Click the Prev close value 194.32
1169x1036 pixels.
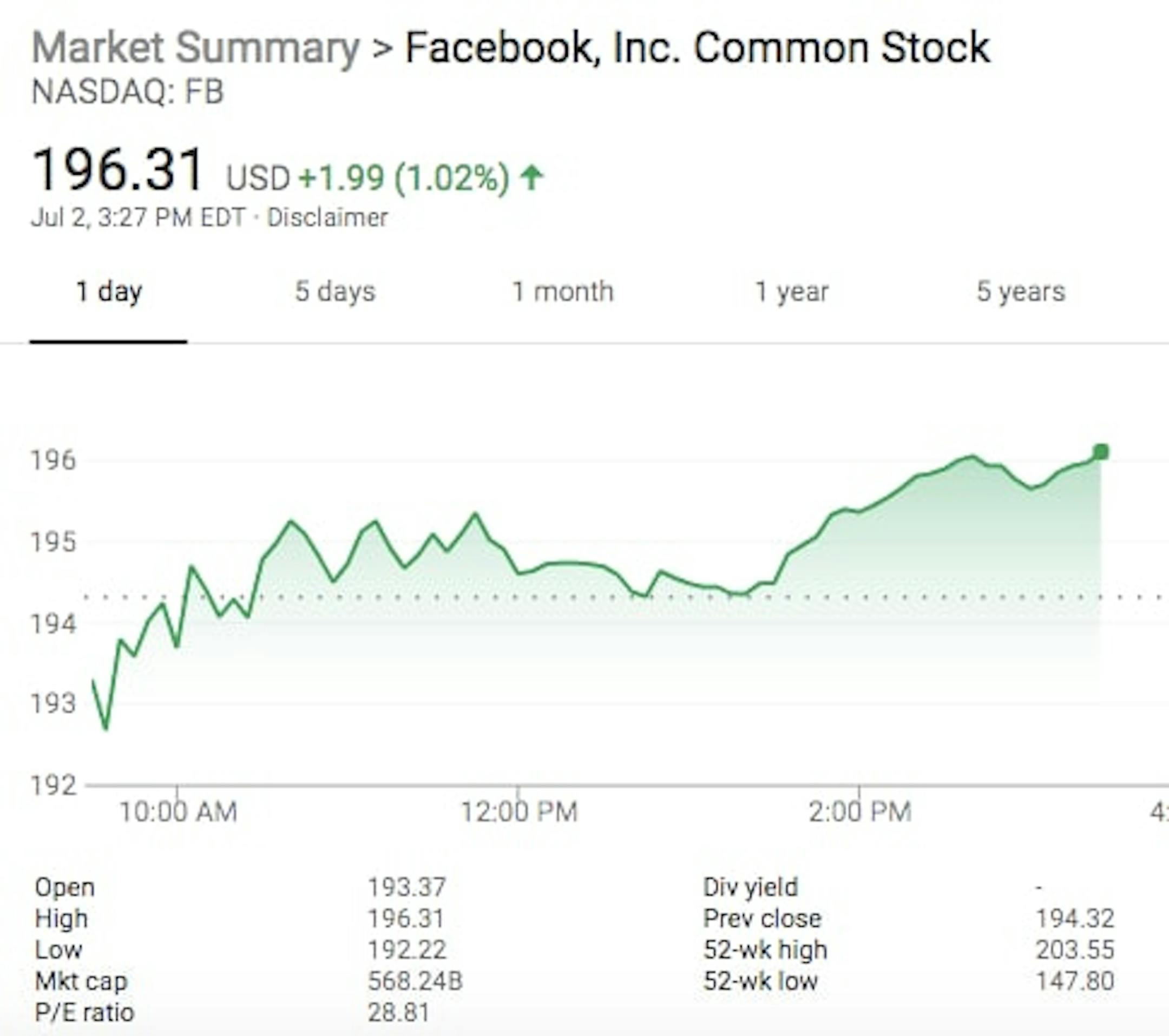[x=1075, y=919]
